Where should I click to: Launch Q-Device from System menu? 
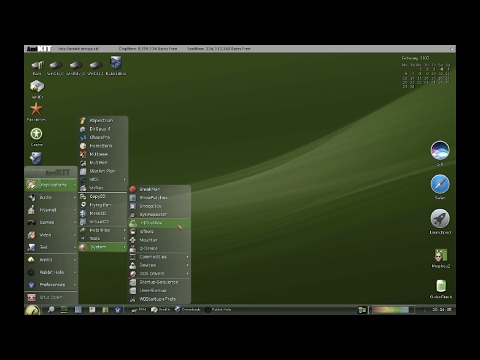pos(159,248)
